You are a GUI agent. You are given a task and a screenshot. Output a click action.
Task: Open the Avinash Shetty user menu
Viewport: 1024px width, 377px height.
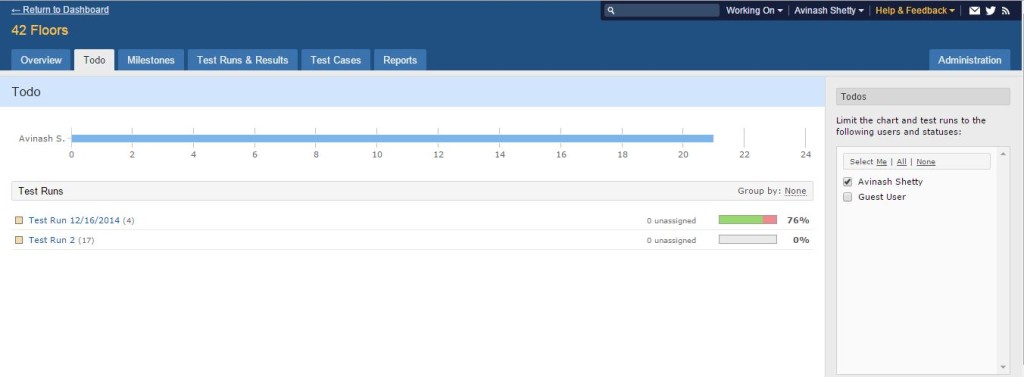pos(829,10)
